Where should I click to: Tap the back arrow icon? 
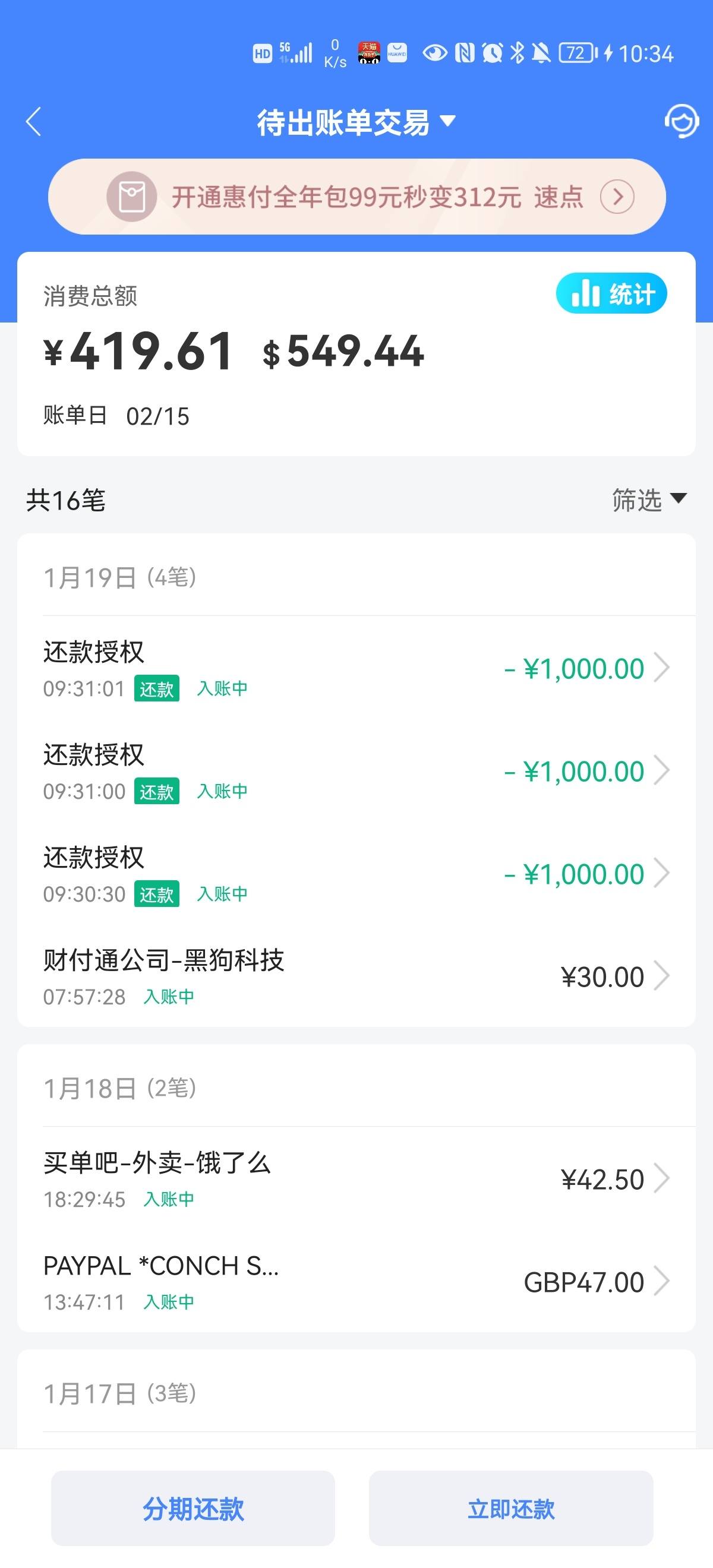[x=34, y=122]
